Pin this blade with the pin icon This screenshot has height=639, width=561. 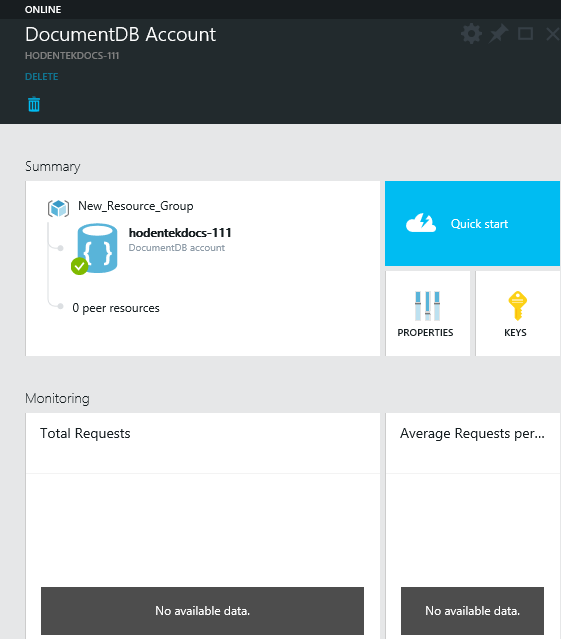pyautogui.click(x=498, y=33)
